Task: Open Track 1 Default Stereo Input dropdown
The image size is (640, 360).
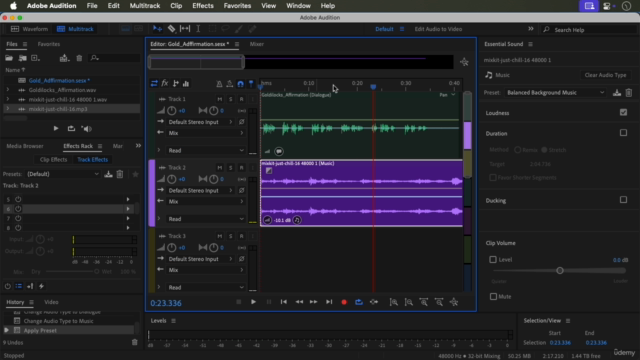Action: pos(200,122)
